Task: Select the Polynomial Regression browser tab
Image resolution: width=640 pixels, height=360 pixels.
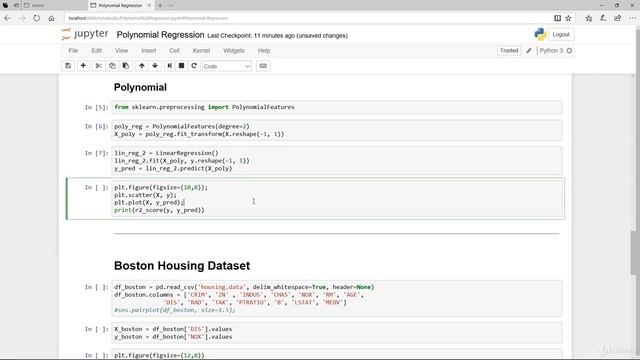Action: pyautogui.click(x=120, y=5)
